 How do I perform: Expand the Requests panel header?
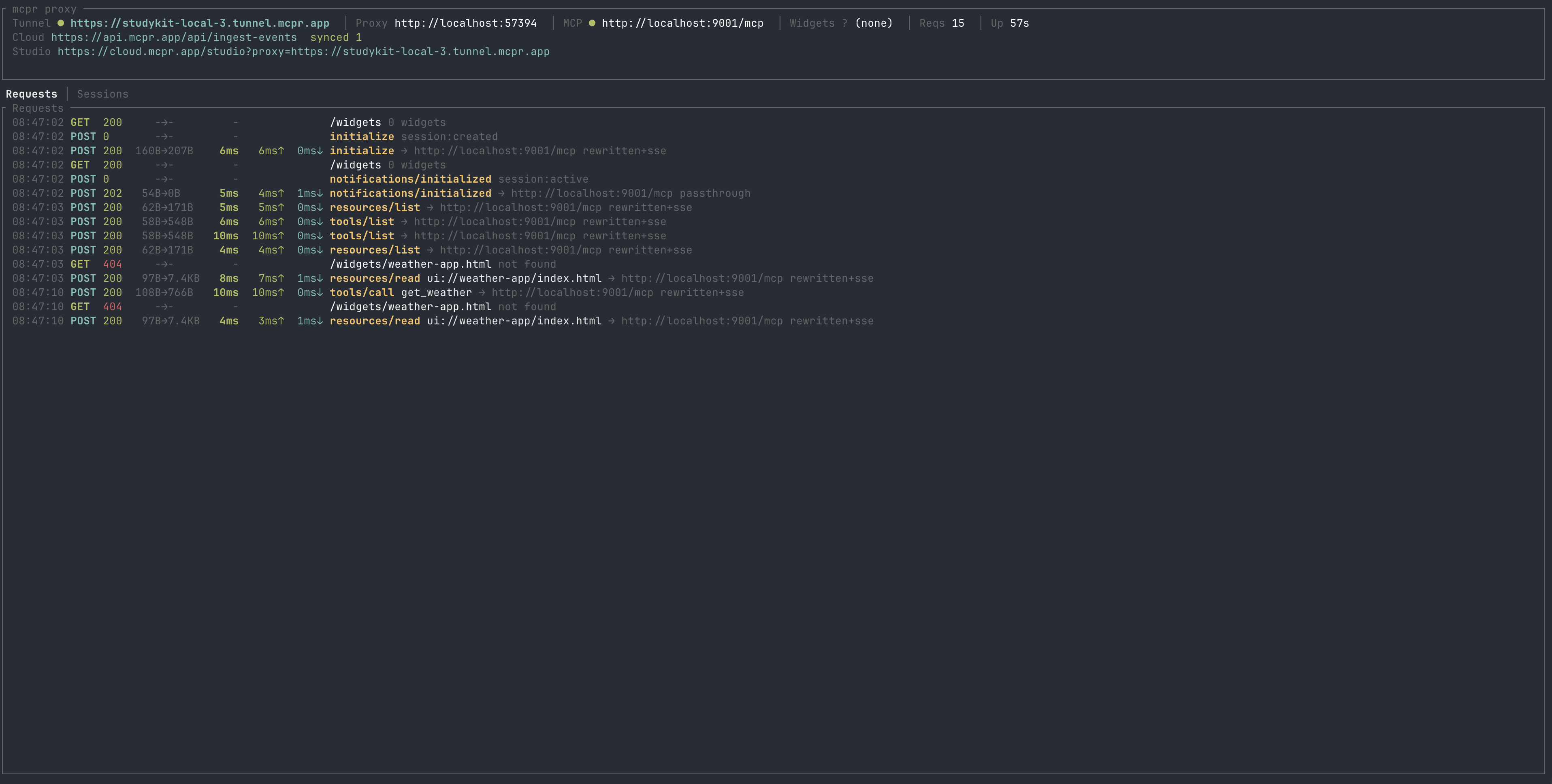pos(37,108)
